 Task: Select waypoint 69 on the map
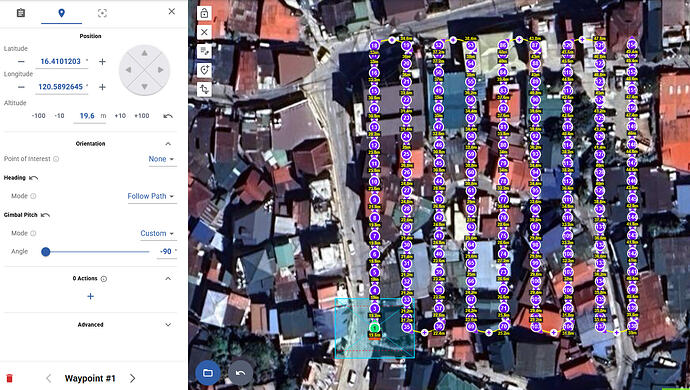pyautogui.click(x=471, y=326)
